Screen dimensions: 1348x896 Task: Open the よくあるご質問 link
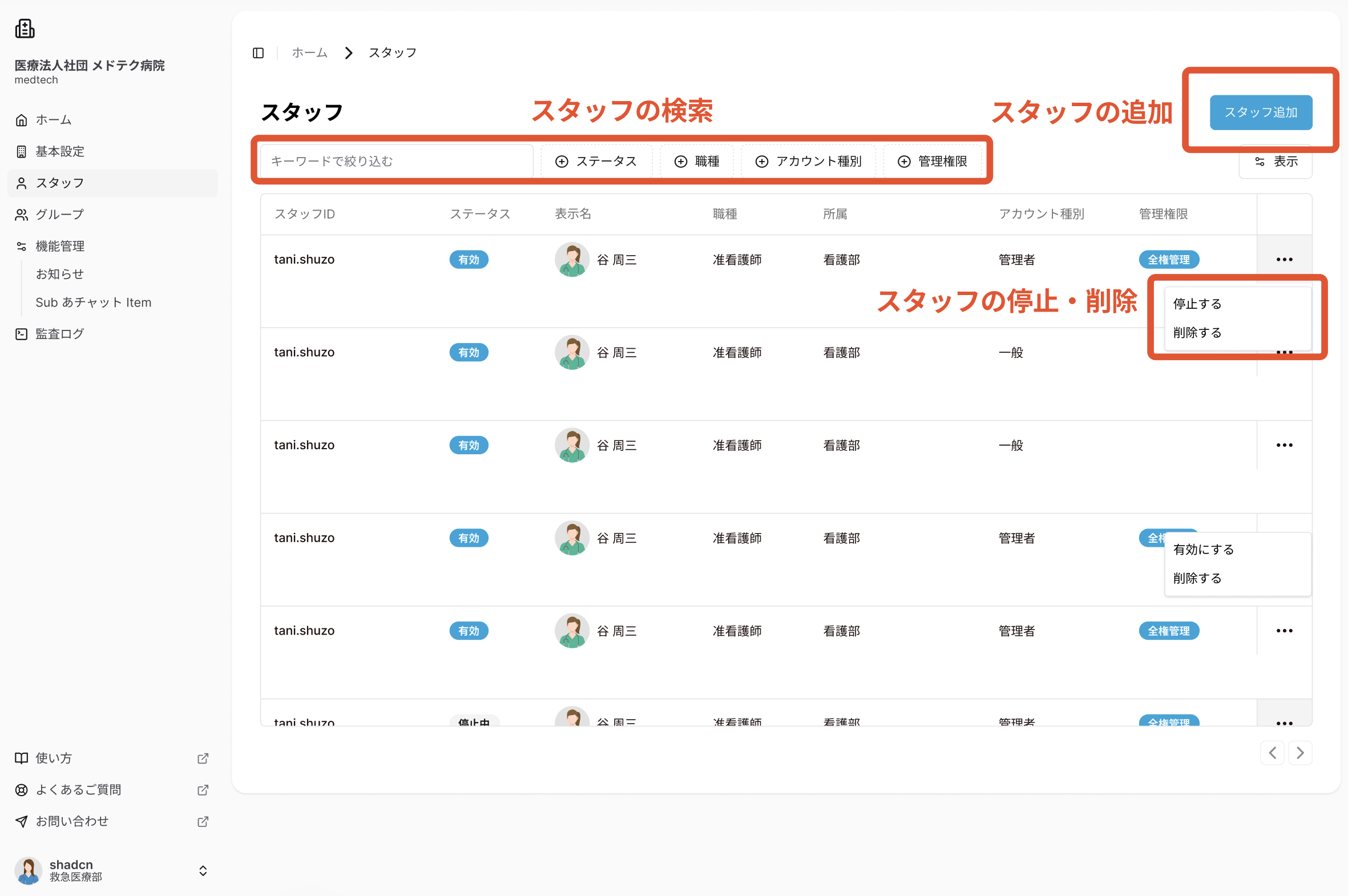pyautogui.click(x=112, y=790)
